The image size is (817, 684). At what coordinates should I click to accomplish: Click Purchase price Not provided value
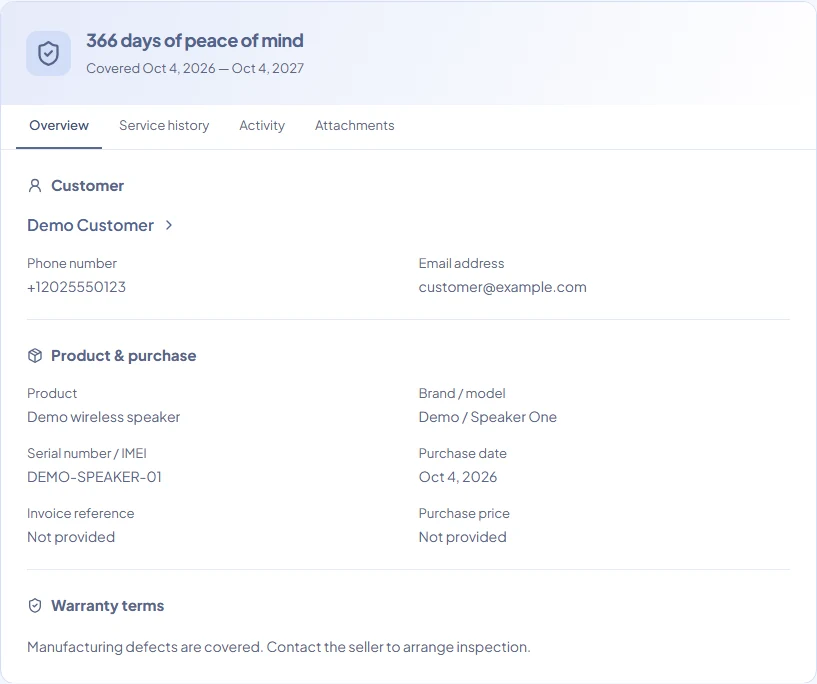(463, 537)
